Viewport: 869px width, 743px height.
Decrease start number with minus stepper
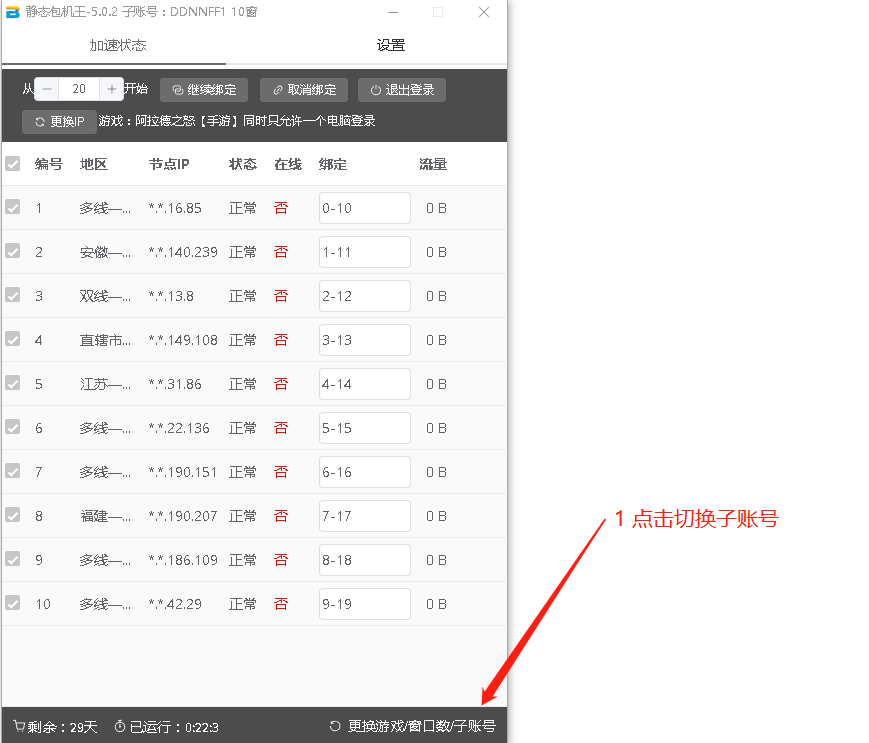pos(47,89)
